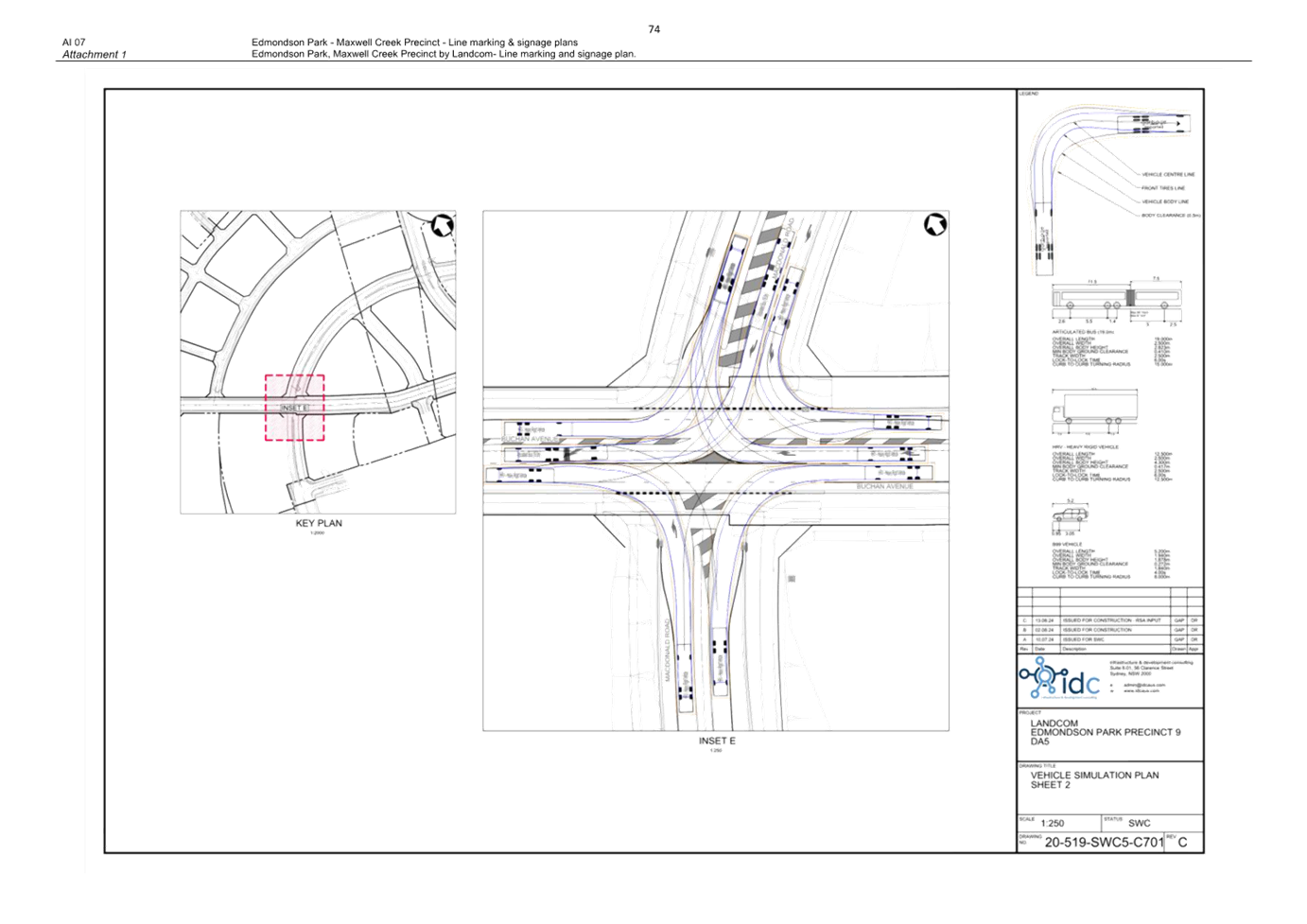Click the revision letter 'C' in title block
Viewport: 1307px width, 924px height.
click(x=1182, y=842)
